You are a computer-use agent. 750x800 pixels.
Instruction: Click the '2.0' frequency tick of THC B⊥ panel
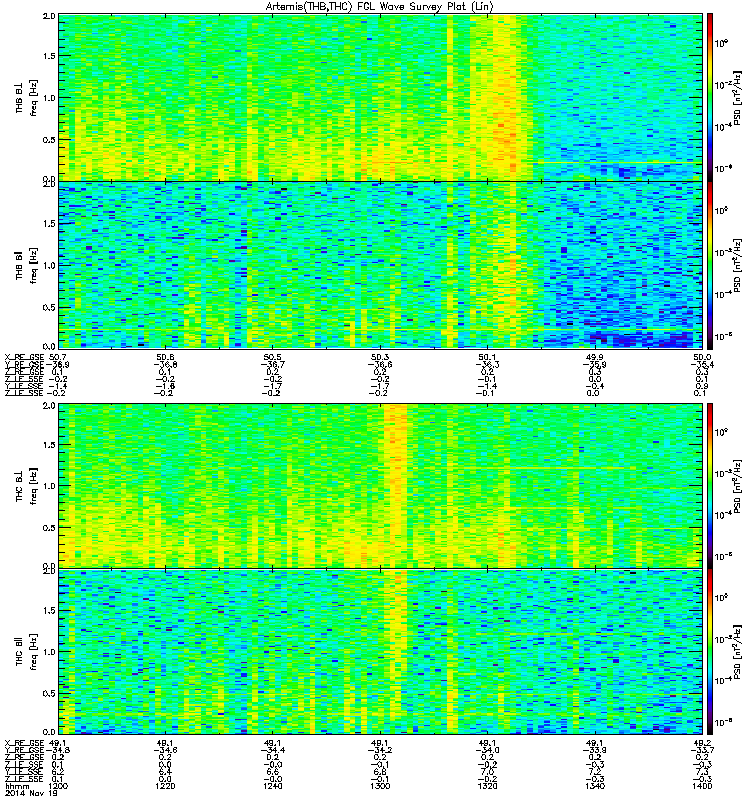pyautogui.click(x=49, y=406)
